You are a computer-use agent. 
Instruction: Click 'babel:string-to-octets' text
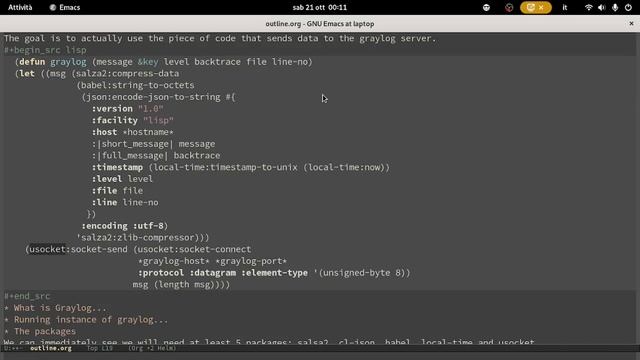[x=138, y=85]
